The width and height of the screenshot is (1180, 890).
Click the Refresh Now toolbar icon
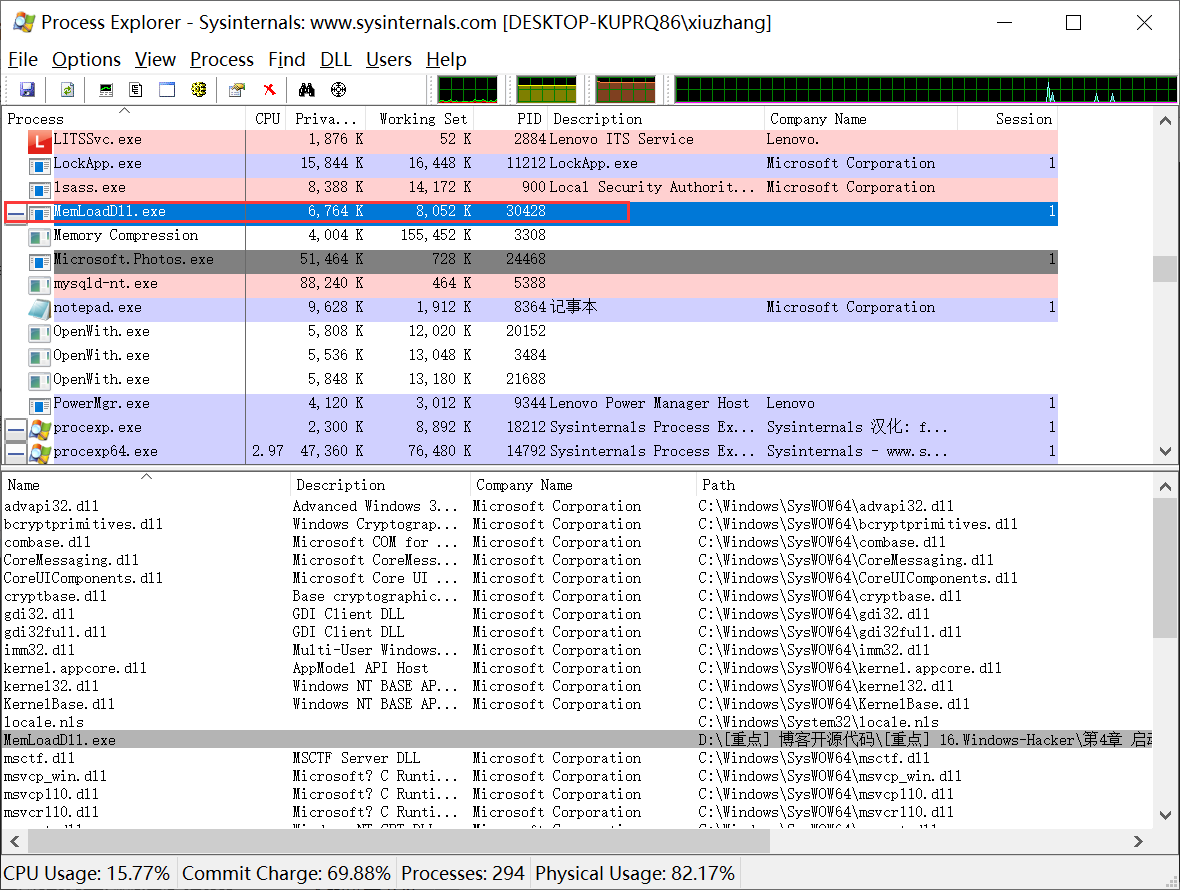click(67, 90)
